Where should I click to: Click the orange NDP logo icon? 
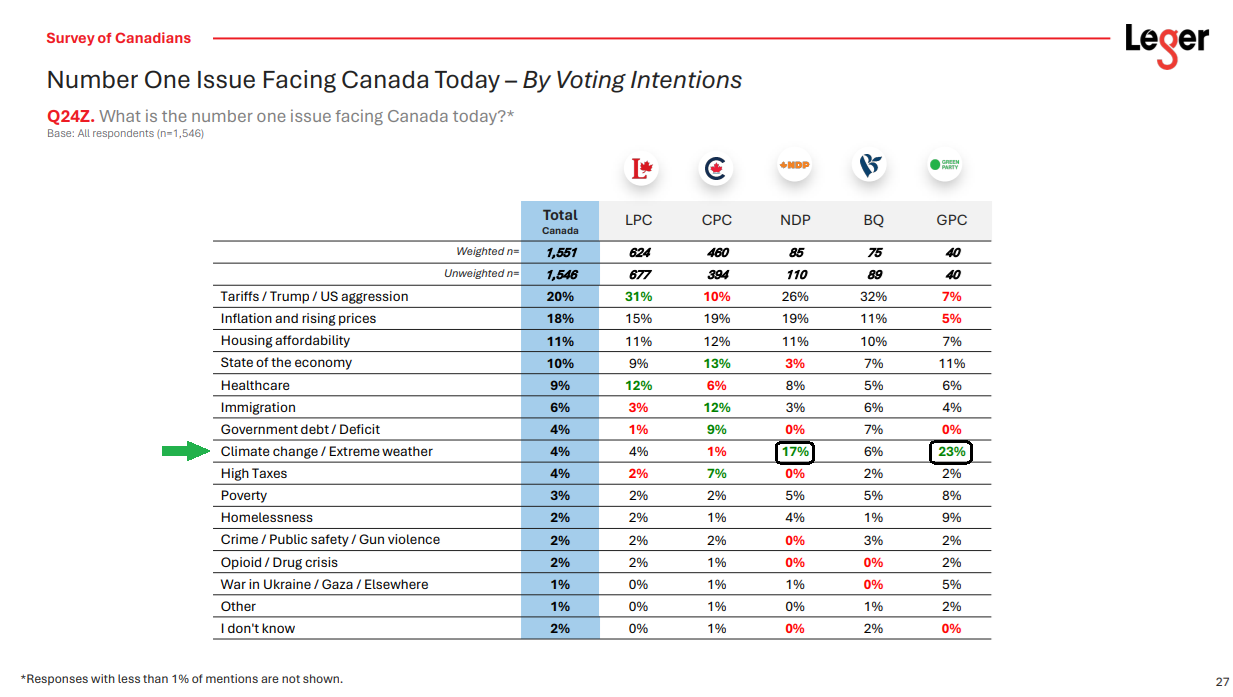[x=794, y=165]
